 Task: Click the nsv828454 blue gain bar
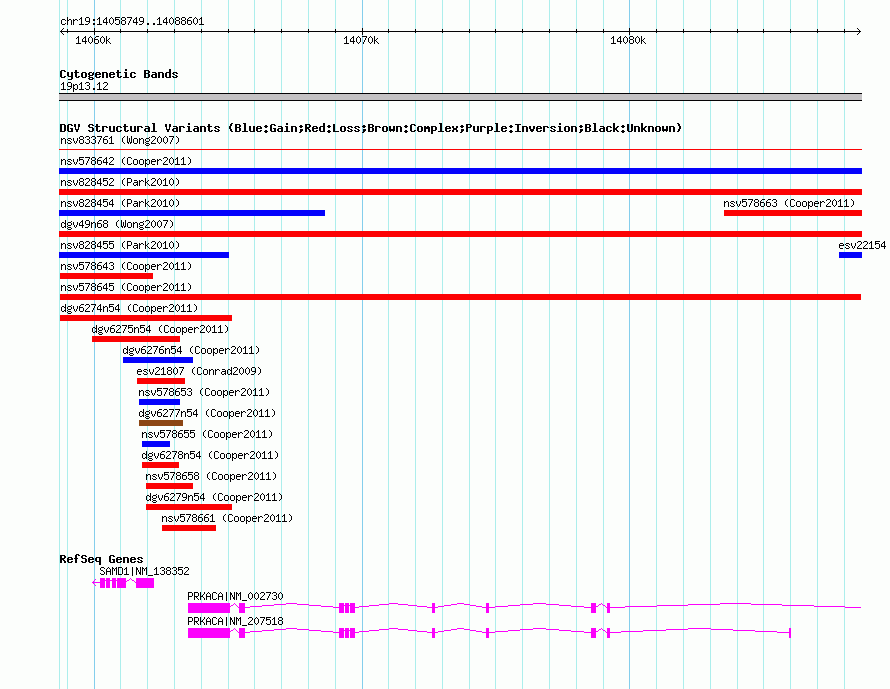click(x=192, y=213)
